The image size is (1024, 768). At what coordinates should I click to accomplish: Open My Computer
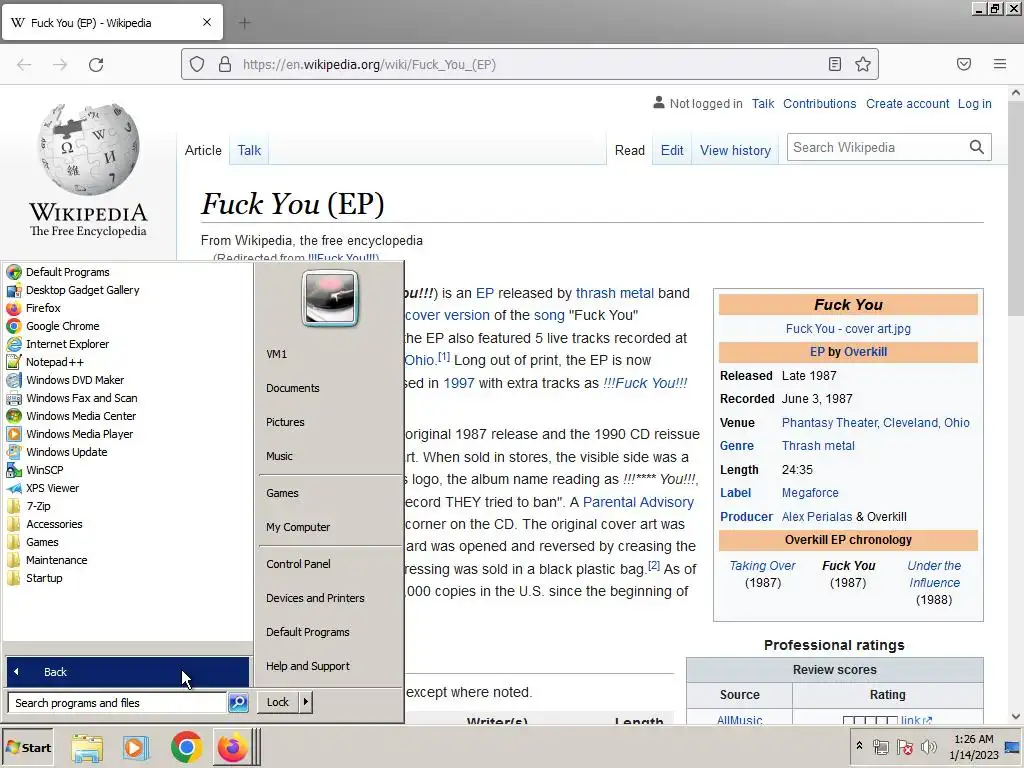(298, 527)
